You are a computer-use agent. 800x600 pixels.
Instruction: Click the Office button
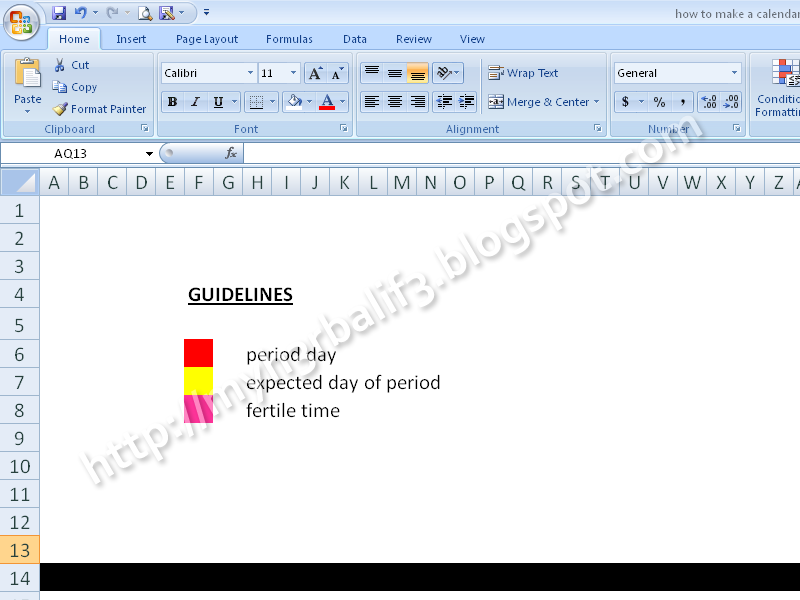(x=21, y=22)
